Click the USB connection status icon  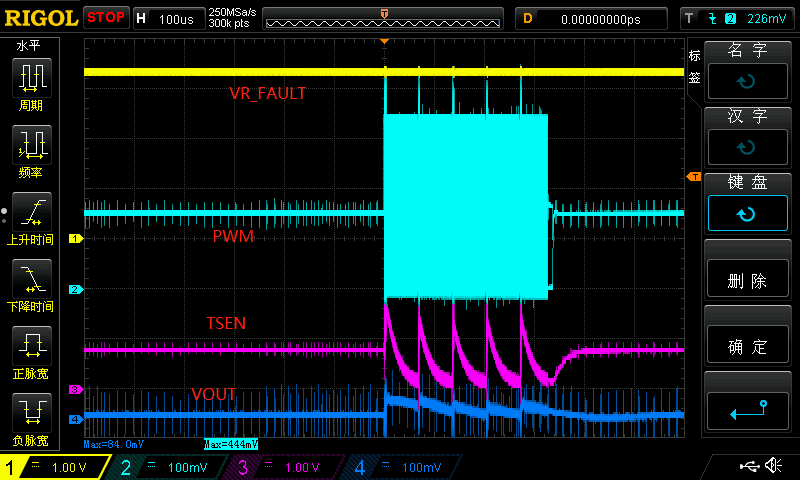(x=750, y=466)
